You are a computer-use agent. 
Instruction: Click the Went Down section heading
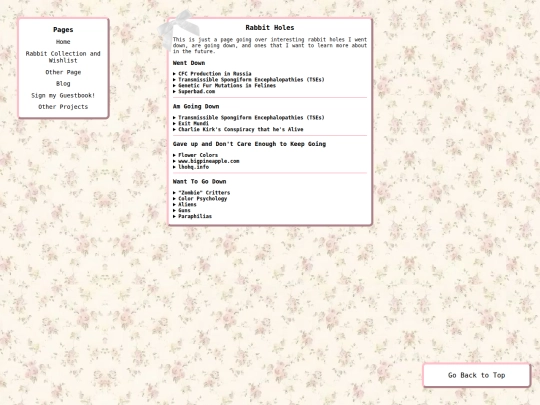(189, 63)
